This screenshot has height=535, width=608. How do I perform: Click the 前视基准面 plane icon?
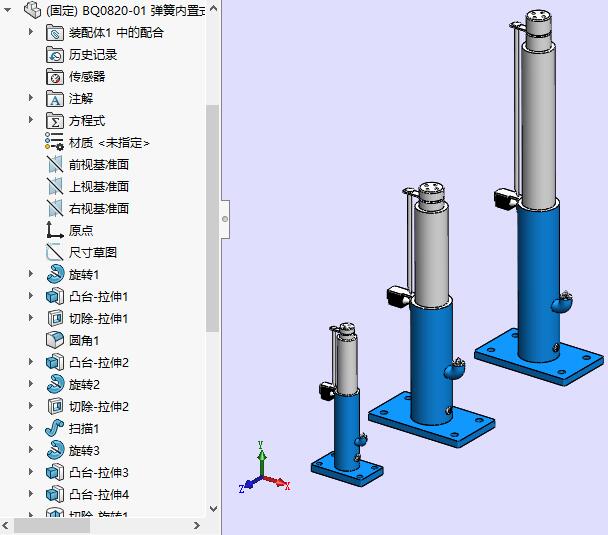[55, 164]
